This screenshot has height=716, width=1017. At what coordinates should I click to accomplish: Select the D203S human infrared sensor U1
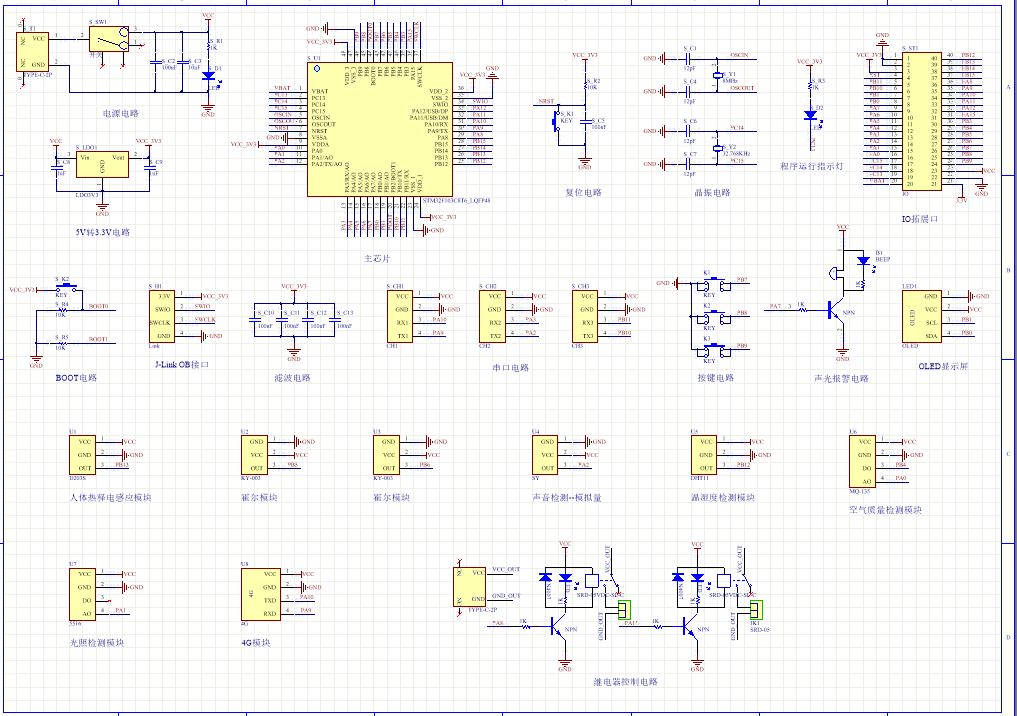click(83, 455)
